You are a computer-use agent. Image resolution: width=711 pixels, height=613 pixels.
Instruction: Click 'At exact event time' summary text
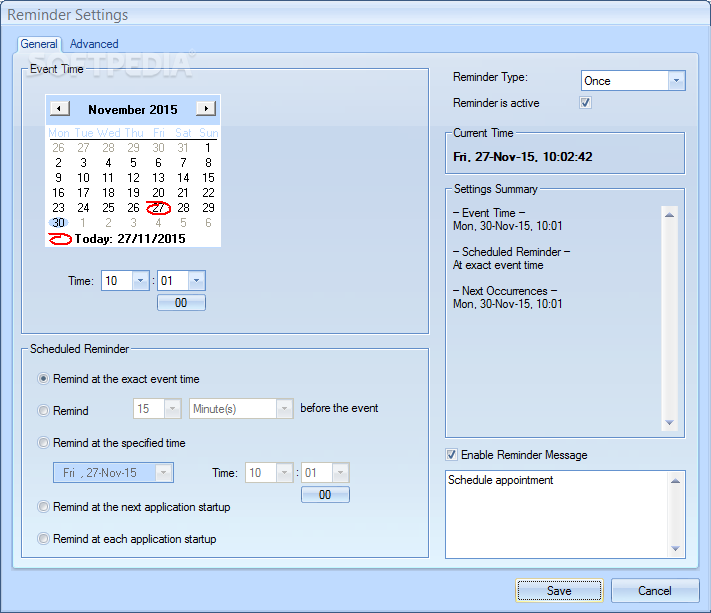[498, 265]
